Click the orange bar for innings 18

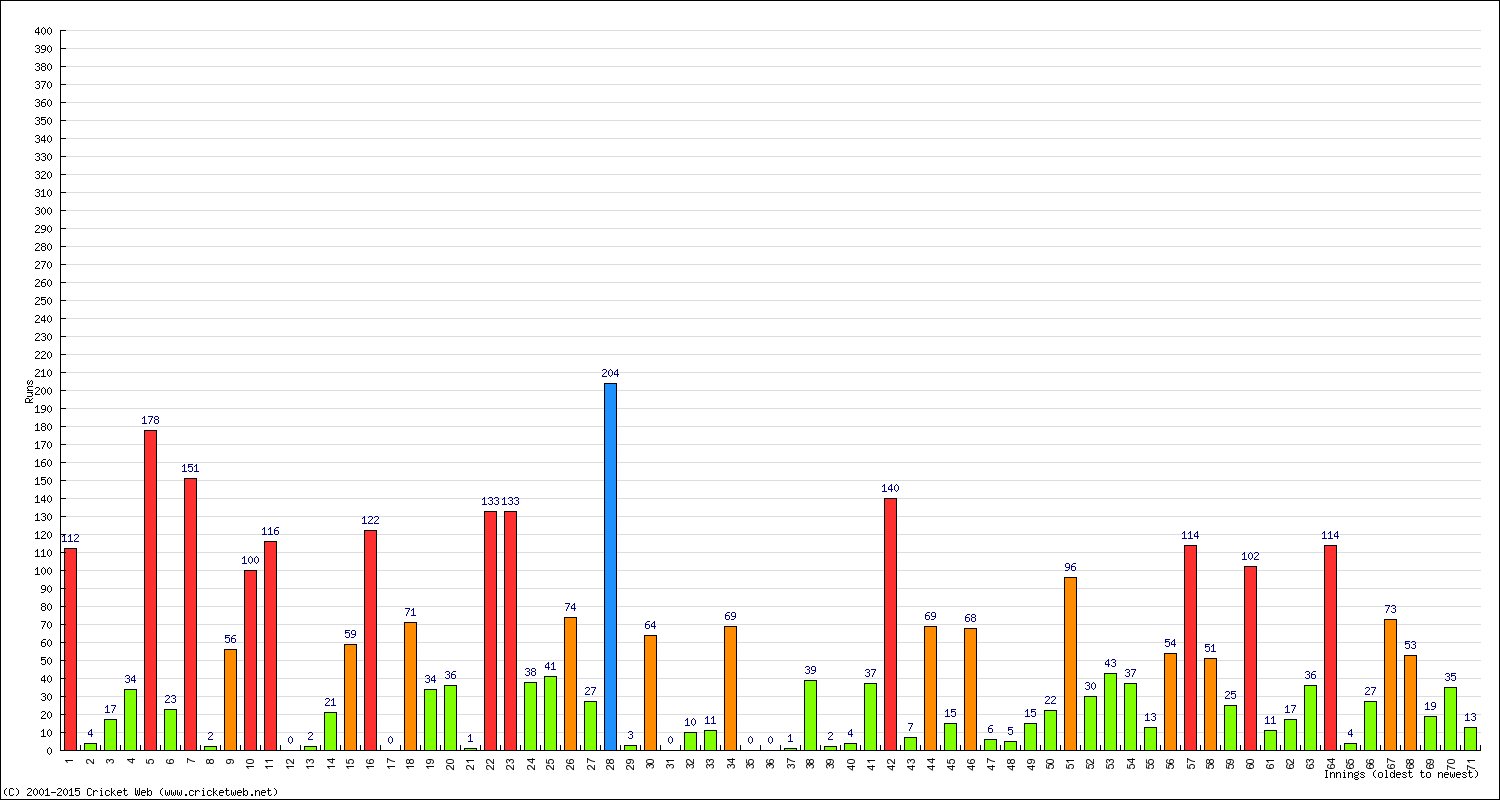(x=410, y=686)
